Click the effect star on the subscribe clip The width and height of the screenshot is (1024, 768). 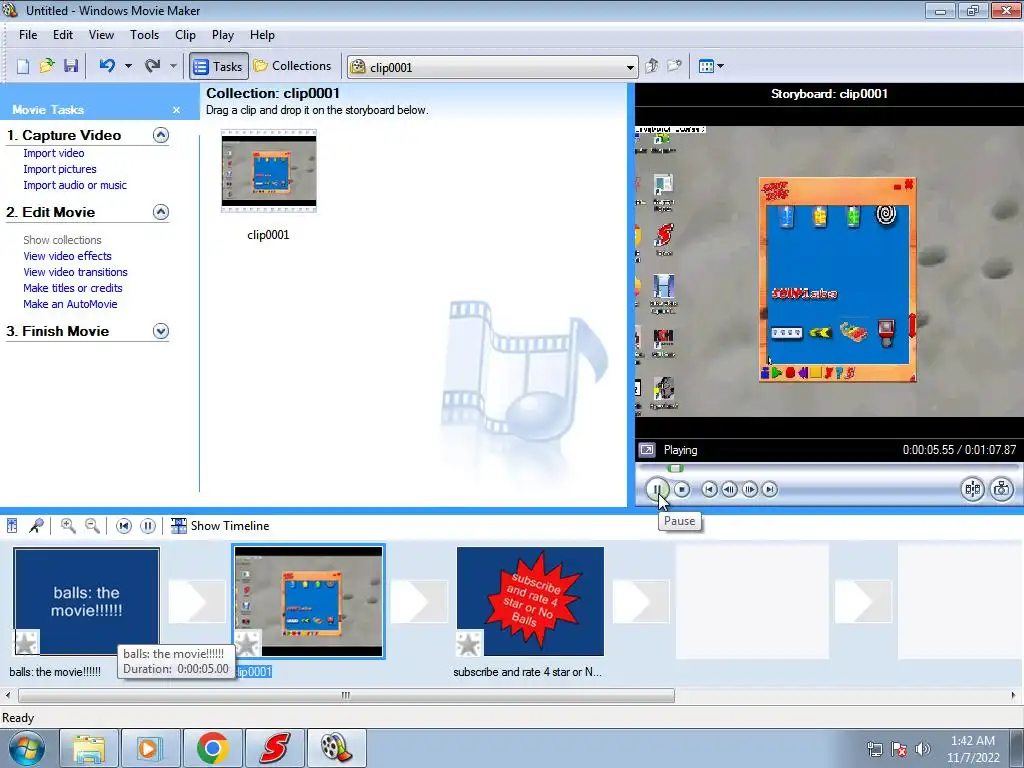tap(469, 644)
